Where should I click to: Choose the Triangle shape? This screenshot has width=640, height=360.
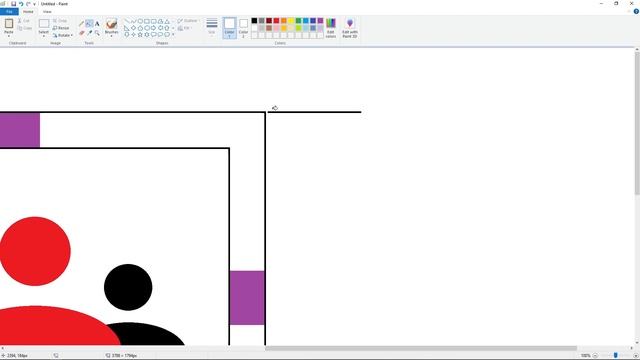[x=167, y=21]
